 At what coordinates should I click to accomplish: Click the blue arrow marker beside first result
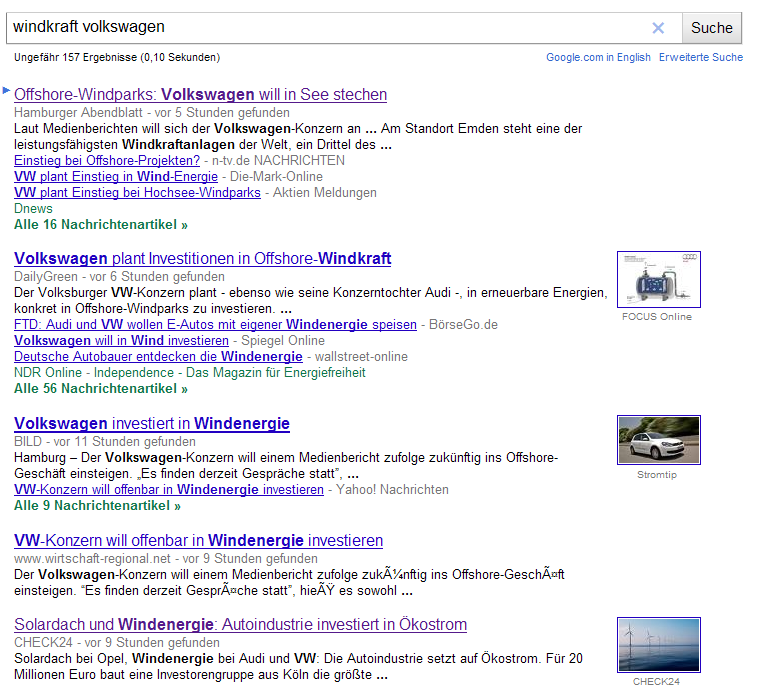[x=6, y=90]
